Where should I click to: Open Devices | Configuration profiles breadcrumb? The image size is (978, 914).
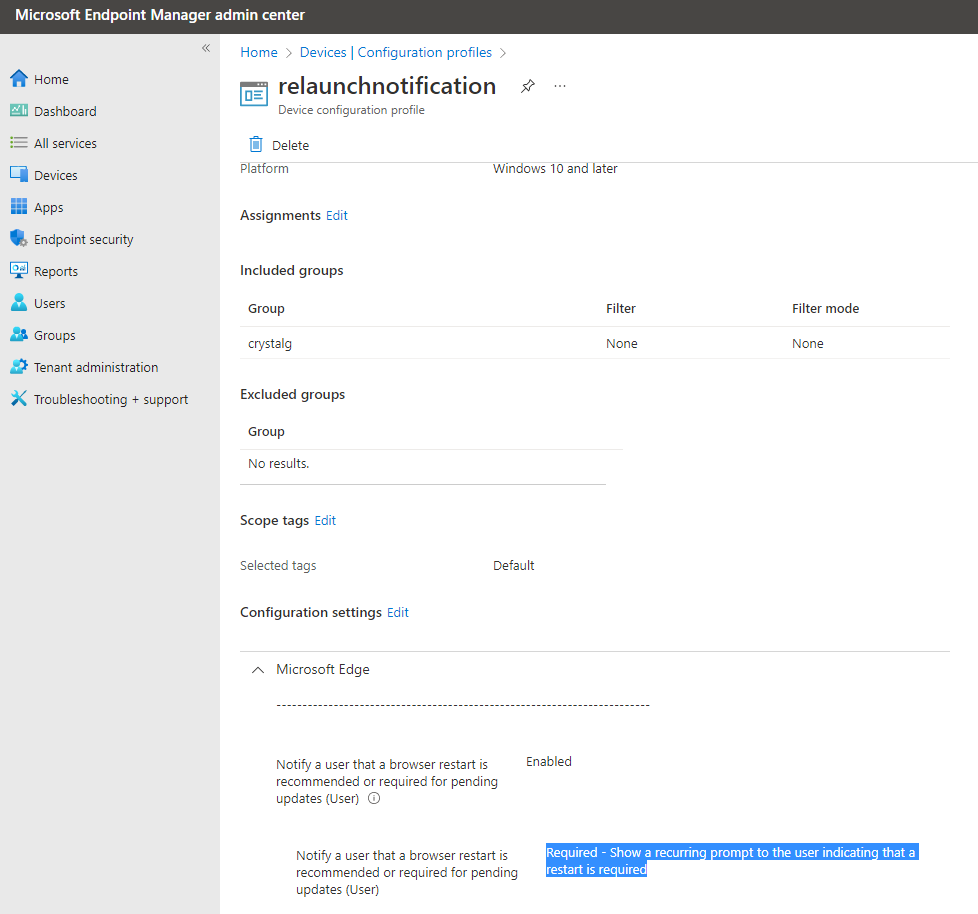coord(395,52)
